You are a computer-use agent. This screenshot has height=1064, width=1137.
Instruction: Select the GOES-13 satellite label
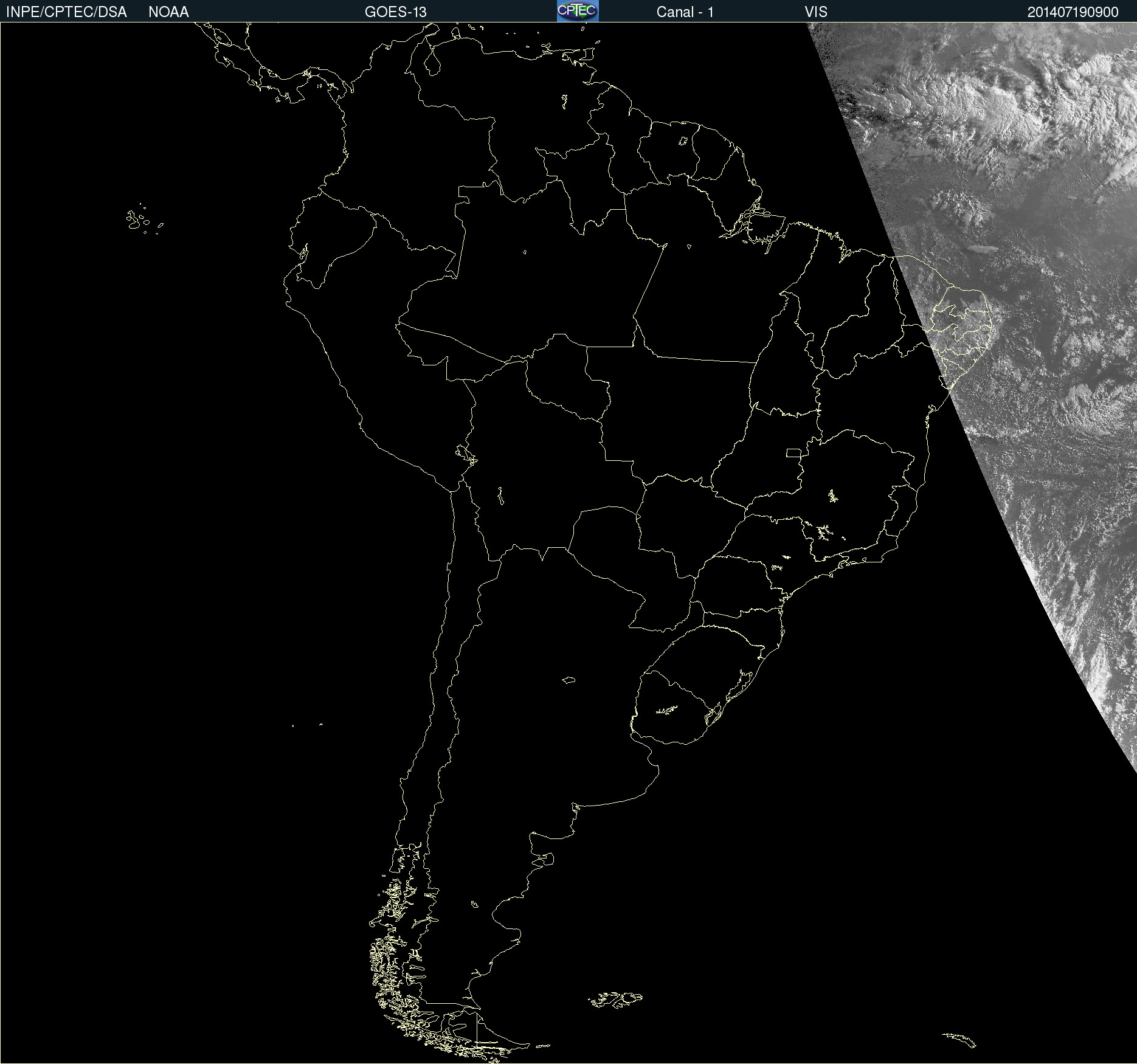(x=395, y=12)
